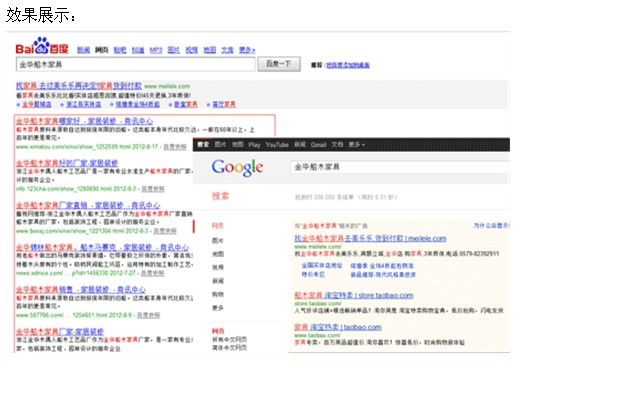Open result 金华铸铁船木家具、船木马赛克

coord(102,247)
